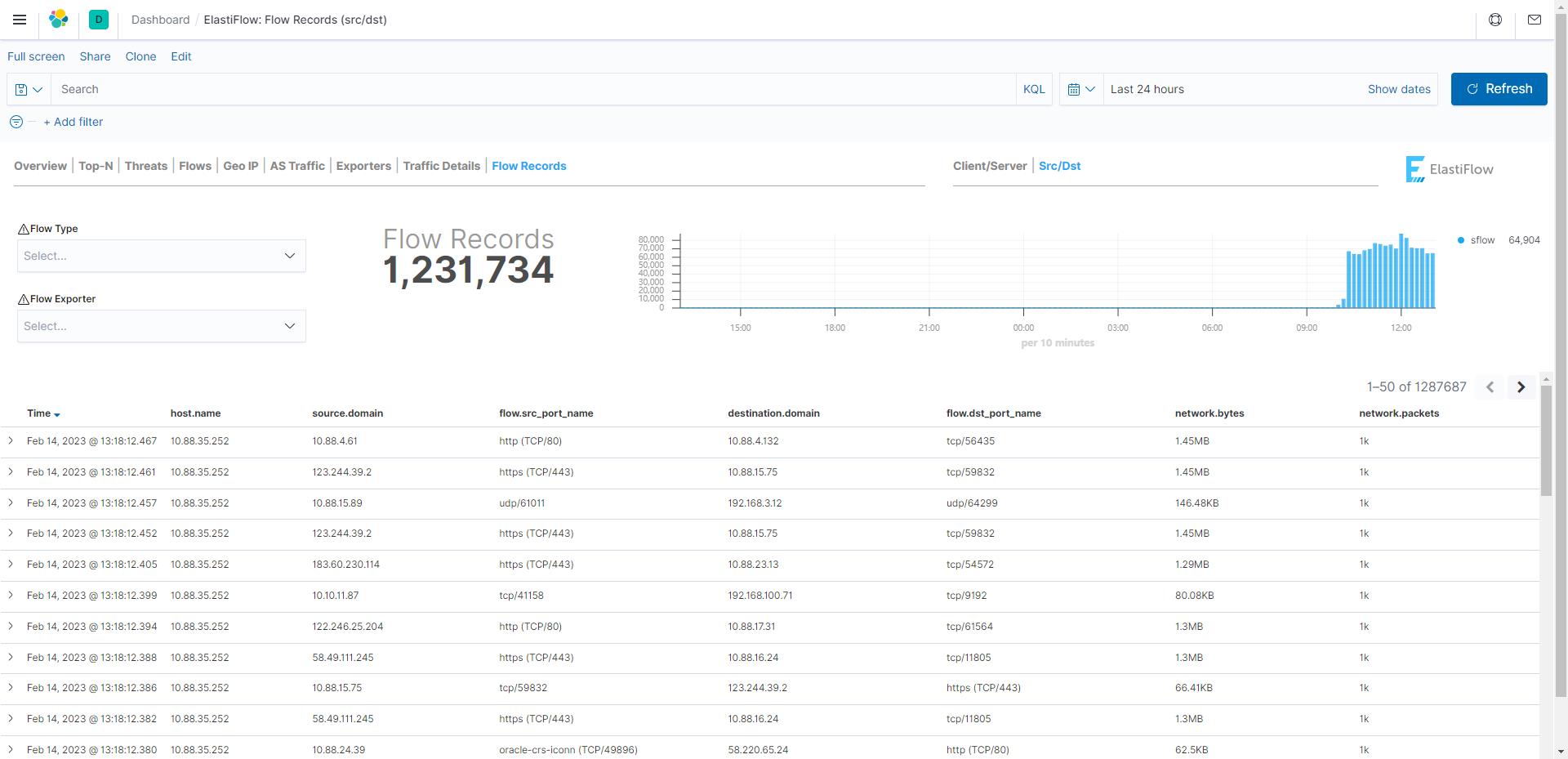Expand row at 13:18:12.405
Screen dimensions: 1568x759
click(11, 565)
